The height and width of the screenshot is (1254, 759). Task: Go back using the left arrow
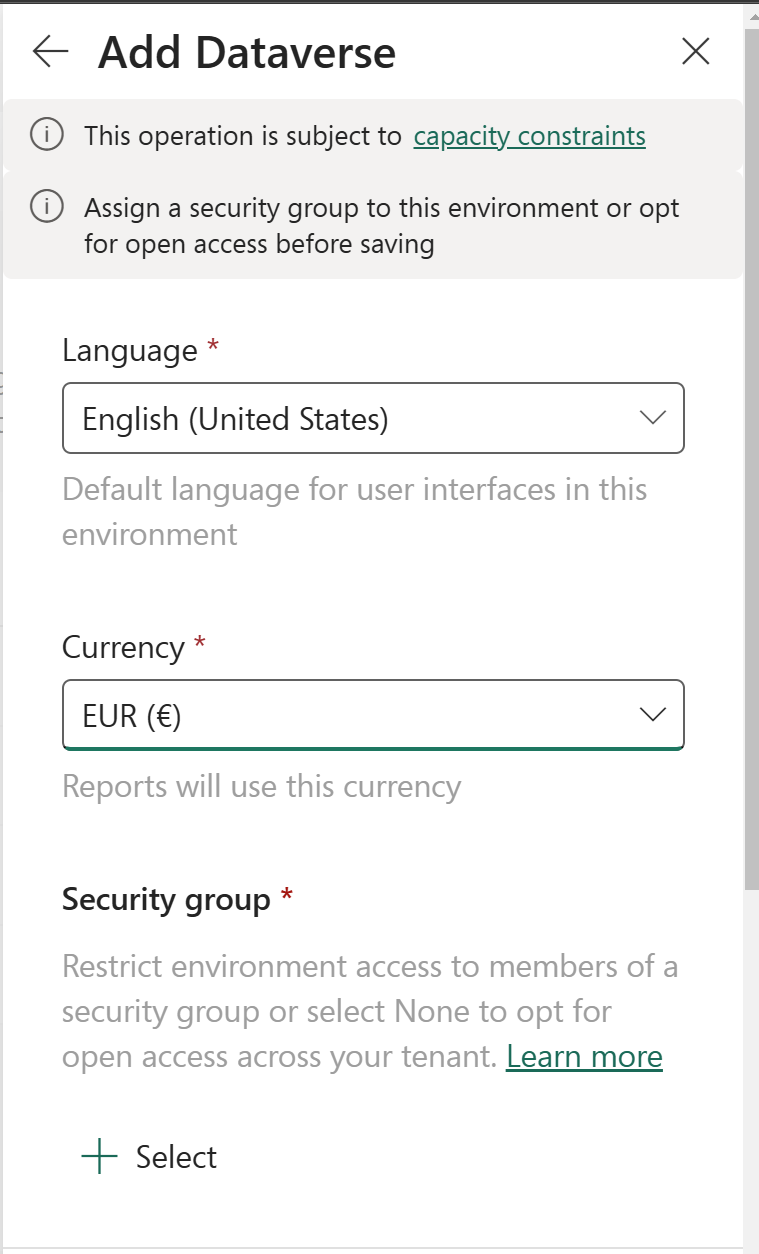click(x=50, y=51)
